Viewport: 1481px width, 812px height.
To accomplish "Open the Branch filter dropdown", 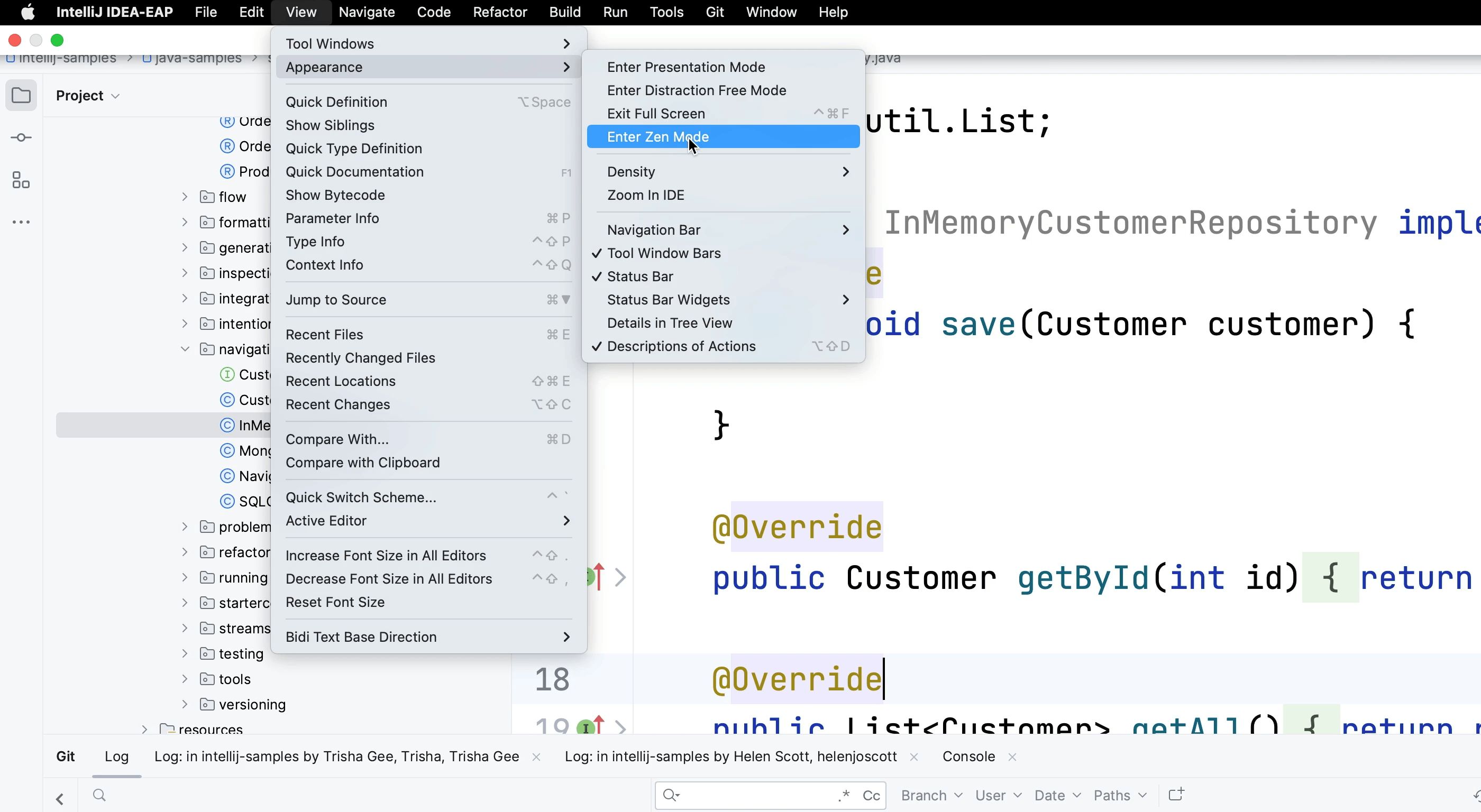I will click(x=931, y=795).
